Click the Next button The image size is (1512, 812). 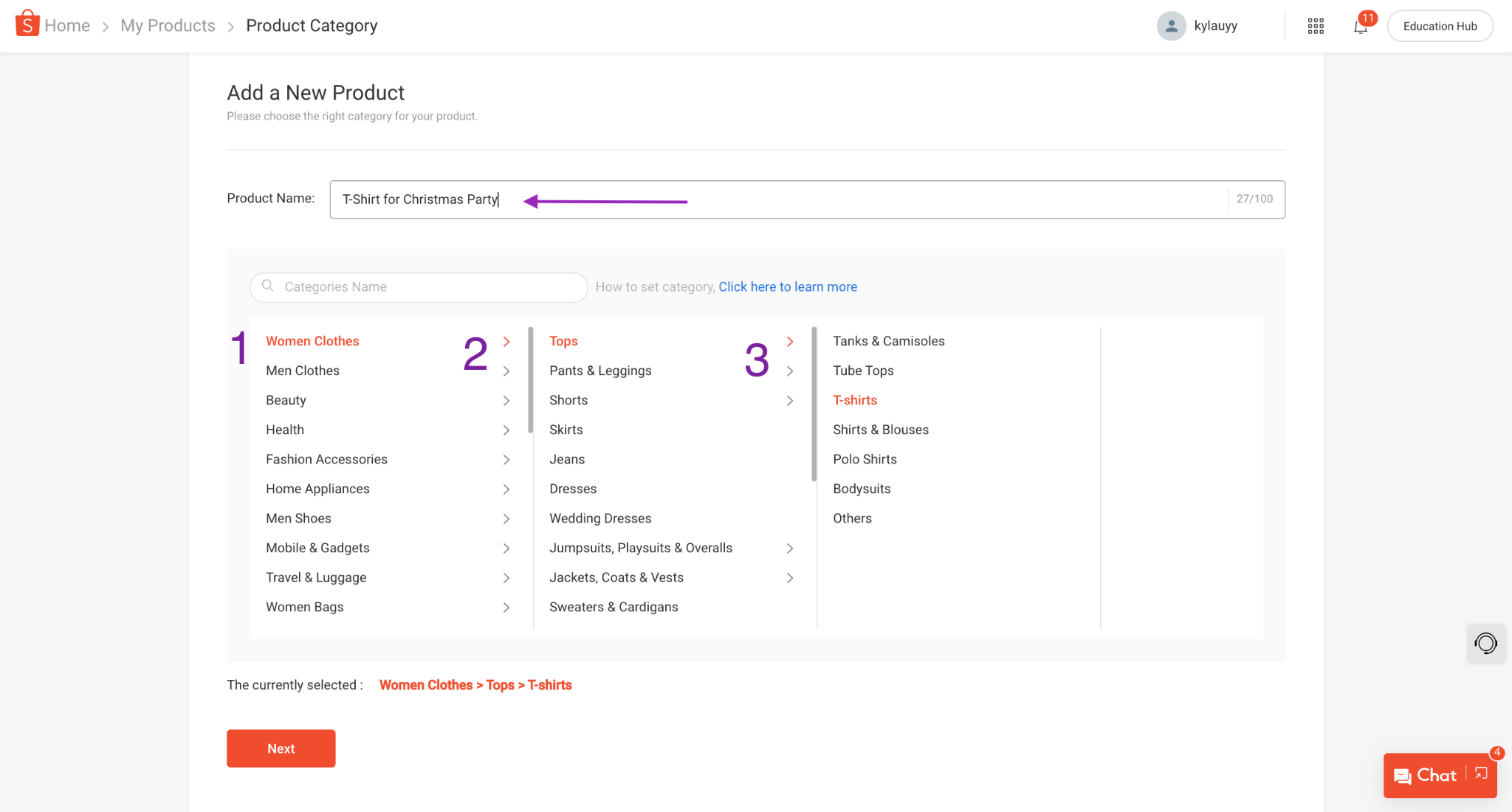pyautogui.click(x=281, y=749)
